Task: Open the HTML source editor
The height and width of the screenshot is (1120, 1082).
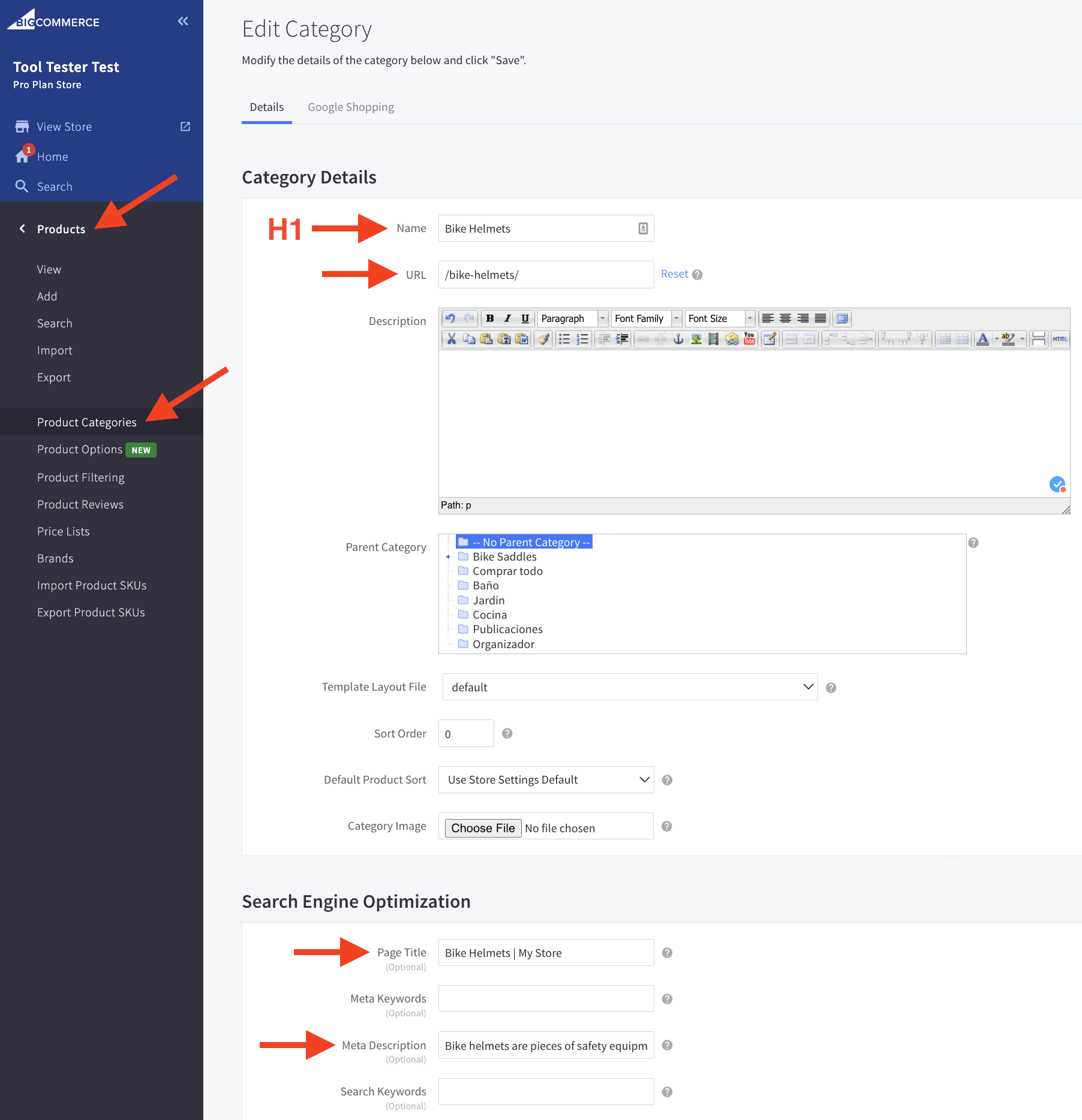Action: click(x=1060, y=339)
